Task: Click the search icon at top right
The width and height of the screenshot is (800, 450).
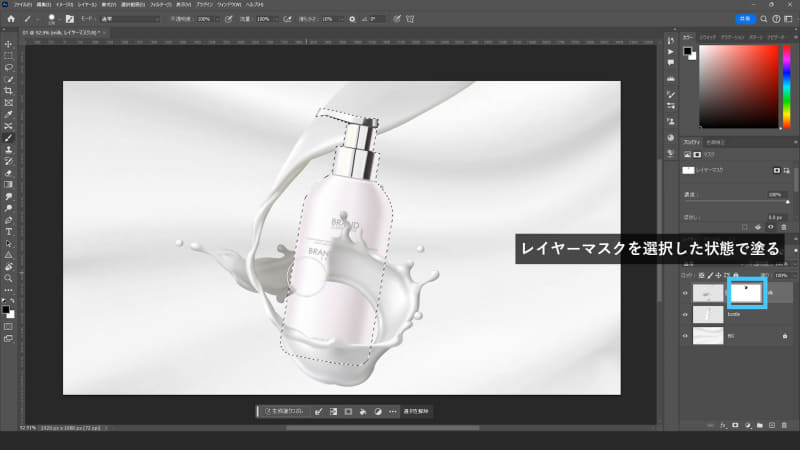Action: pyautogui.click(x=764, y=19)
